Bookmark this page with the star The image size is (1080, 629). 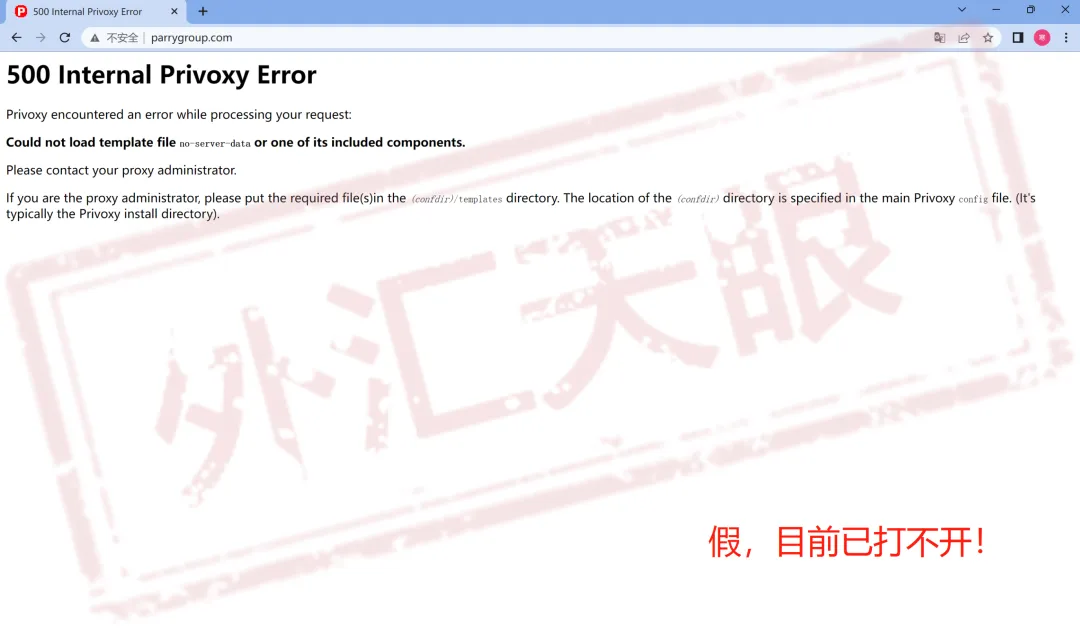[x=988, y=38]
